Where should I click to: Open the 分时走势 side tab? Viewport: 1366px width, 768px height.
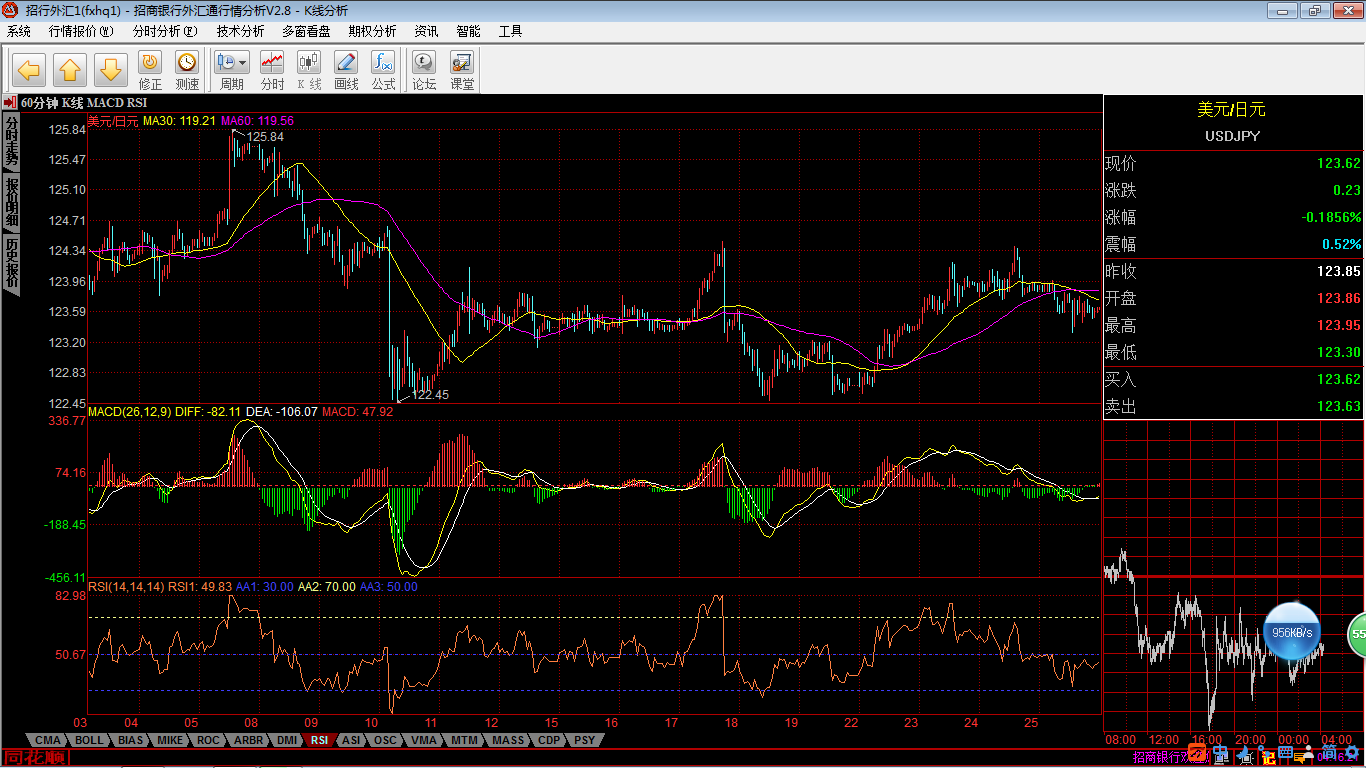11,141
